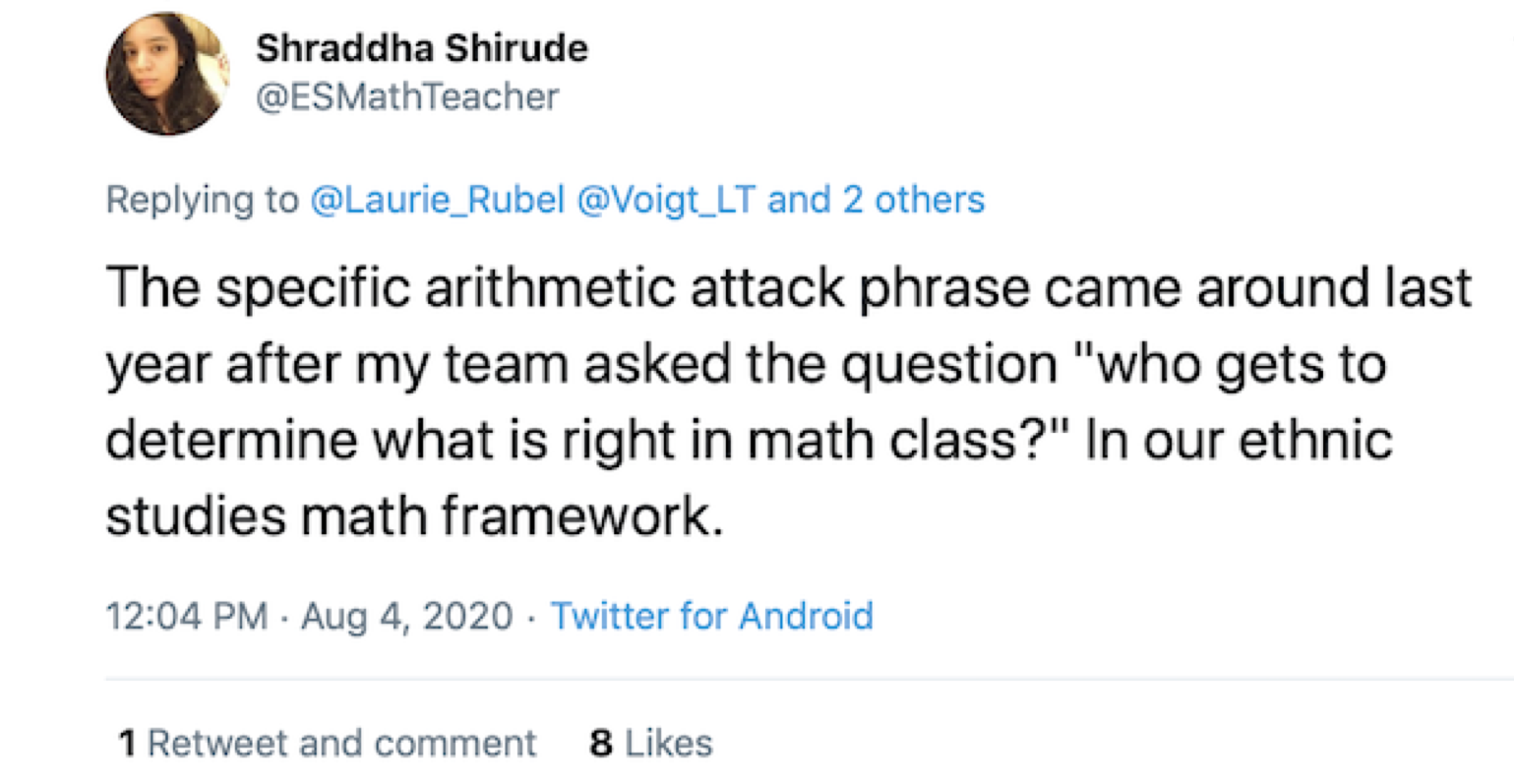Screen dimensions: 1514x784
Task: View the '8 Likes' list
Action: pos(651,743)
